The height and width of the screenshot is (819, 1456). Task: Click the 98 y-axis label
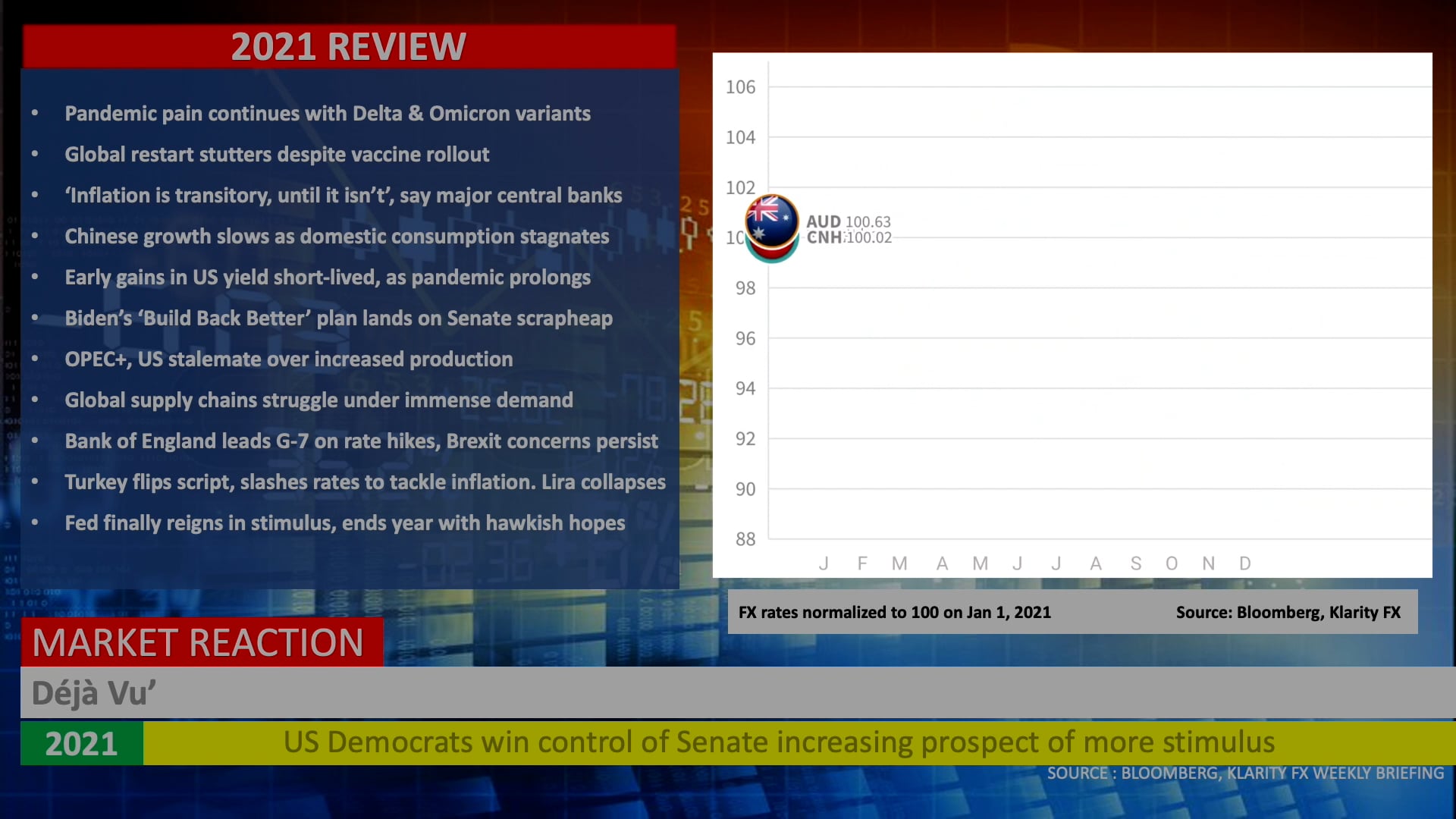(745, 288)
